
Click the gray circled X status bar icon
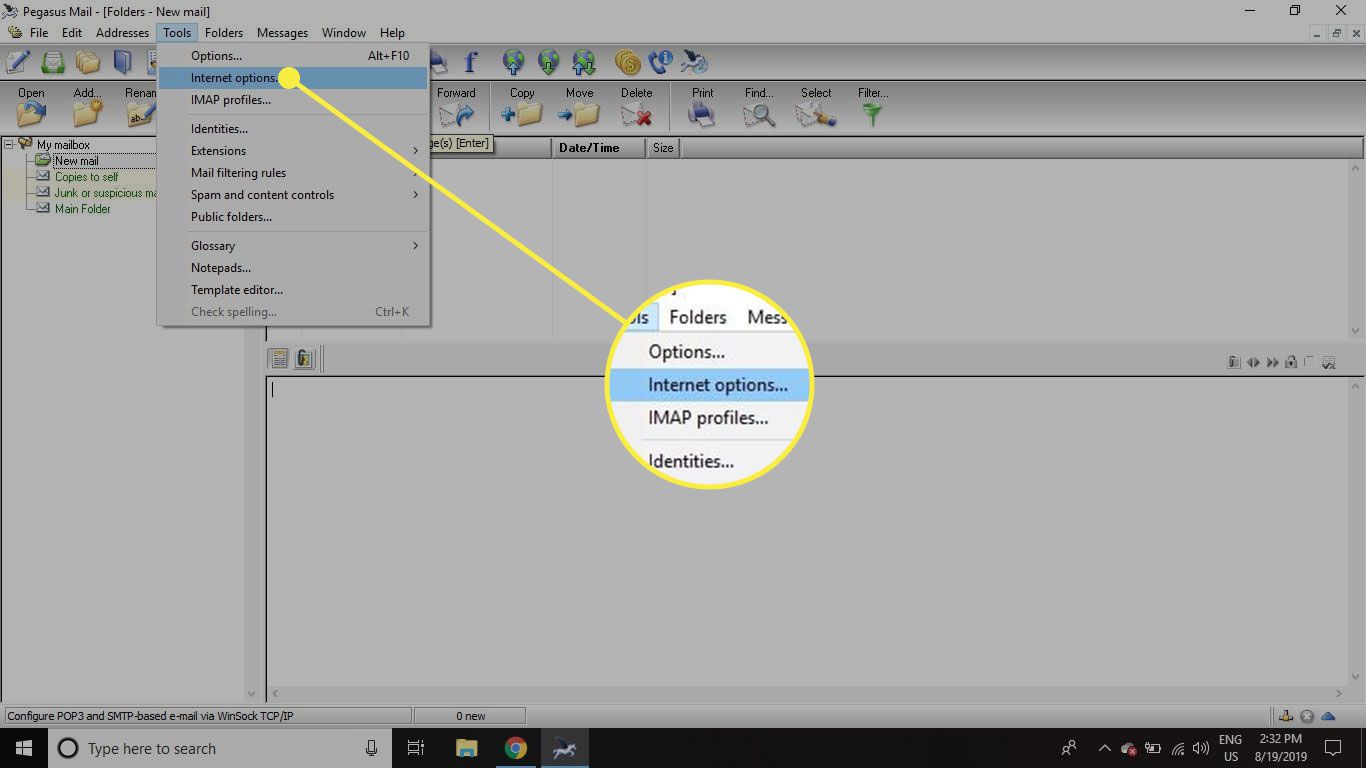pos(1307,716)
